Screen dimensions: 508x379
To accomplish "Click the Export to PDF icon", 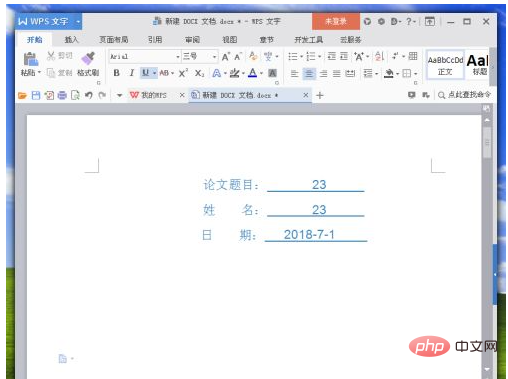I will 49,96.
